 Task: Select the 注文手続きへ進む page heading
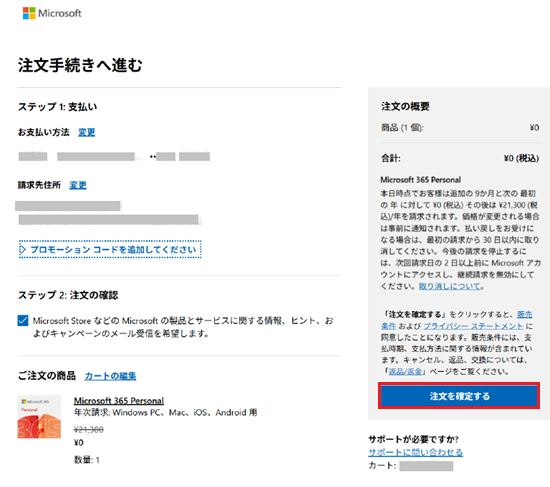pyautogui.click(x=80, y=65)
